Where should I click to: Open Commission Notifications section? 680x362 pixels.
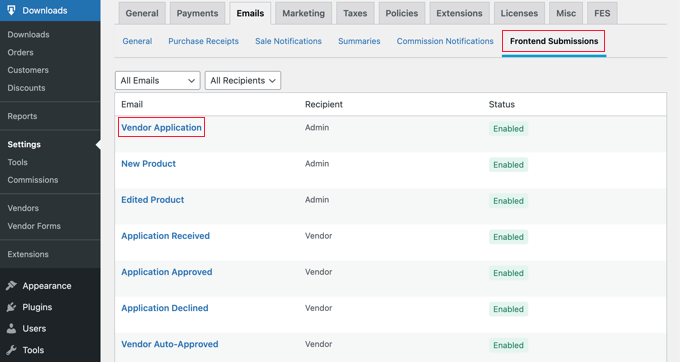tap(445, 41)
